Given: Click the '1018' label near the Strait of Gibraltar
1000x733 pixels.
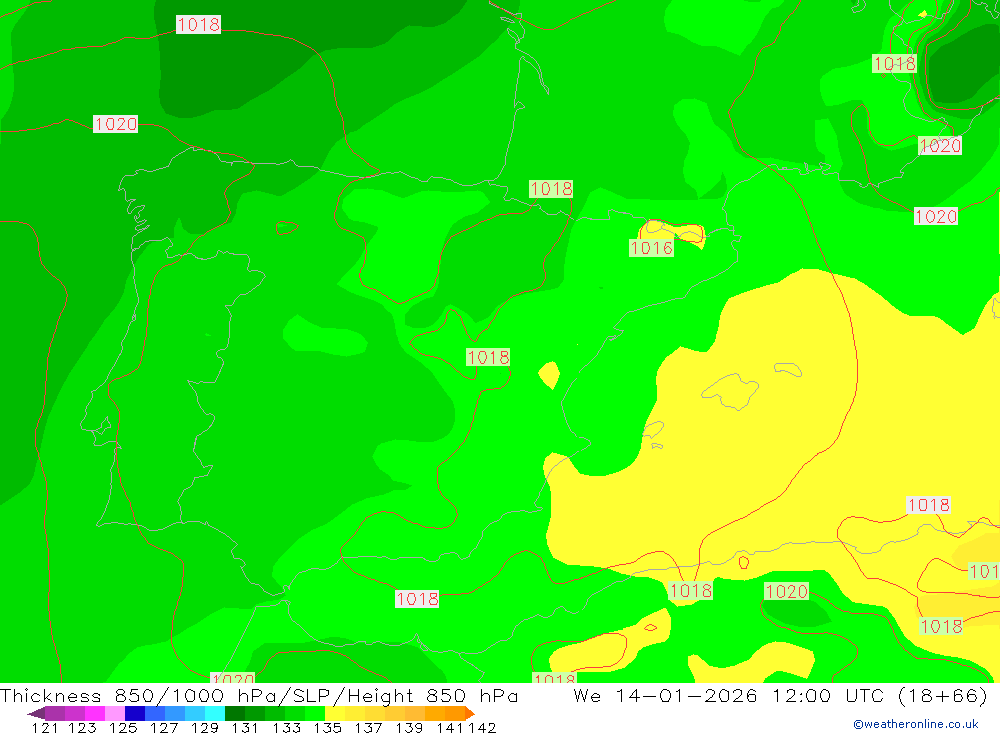Looking at the screenshot, I should pyautogui.click(x=417, y=598).
